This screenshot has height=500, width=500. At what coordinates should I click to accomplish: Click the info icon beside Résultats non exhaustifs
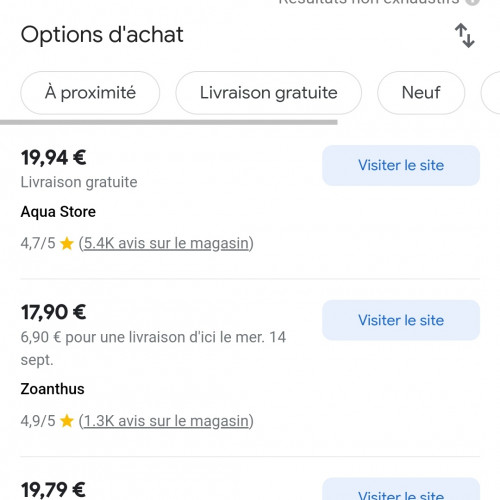473,2
